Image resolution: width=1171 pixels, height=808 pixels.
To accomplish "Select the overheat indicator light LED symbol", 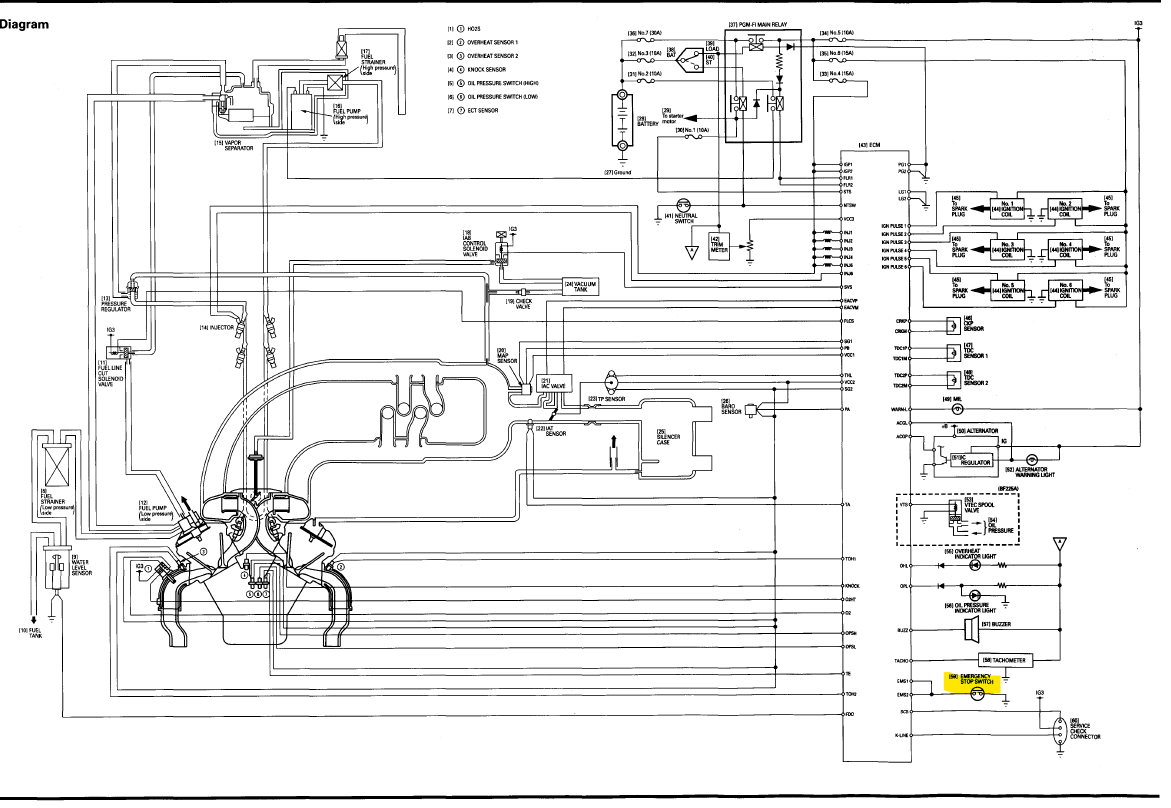I will click(975, 565).
